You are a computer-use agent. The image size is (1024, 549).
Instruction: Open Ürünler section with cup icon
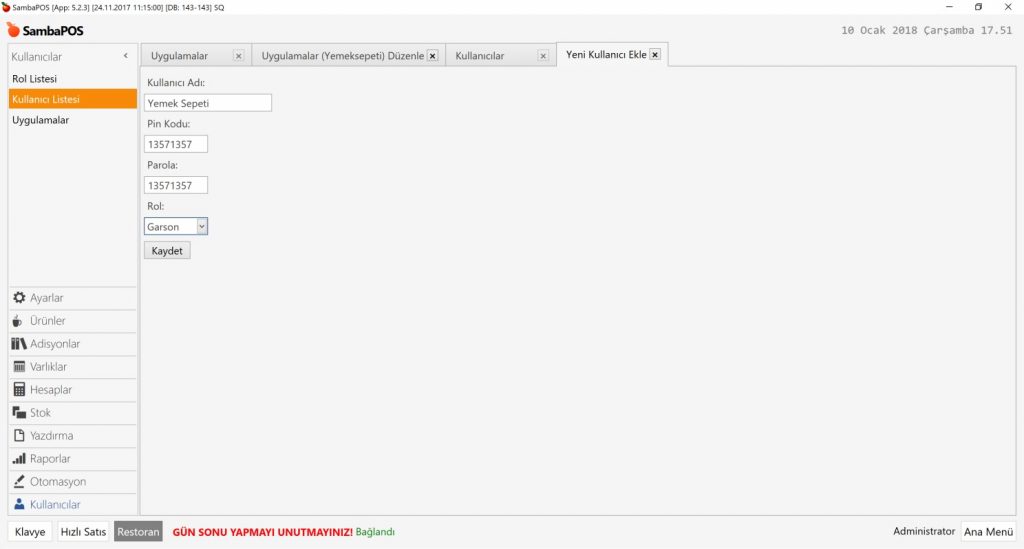tap(47, 321)
